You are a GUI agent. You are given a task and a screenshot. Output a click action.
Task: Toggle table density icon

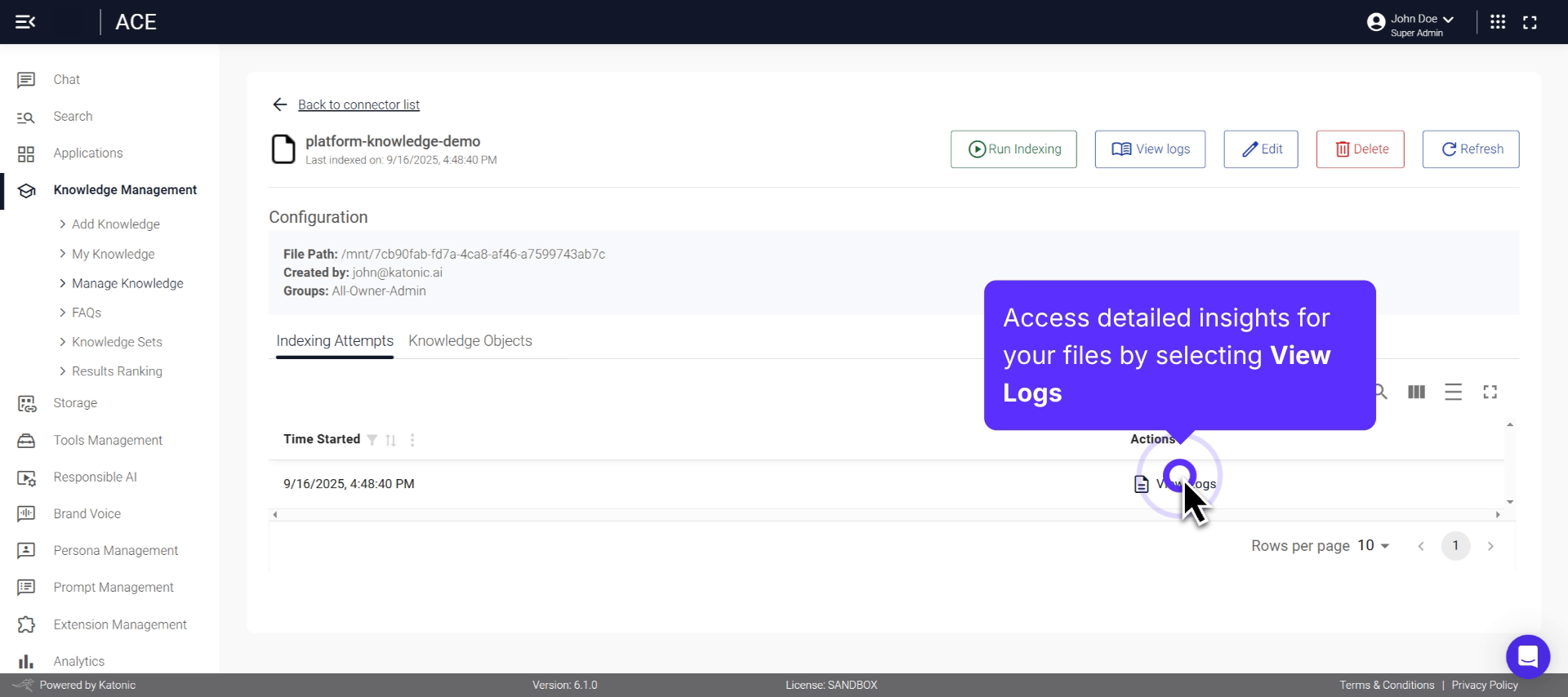tap(1454, 393)
